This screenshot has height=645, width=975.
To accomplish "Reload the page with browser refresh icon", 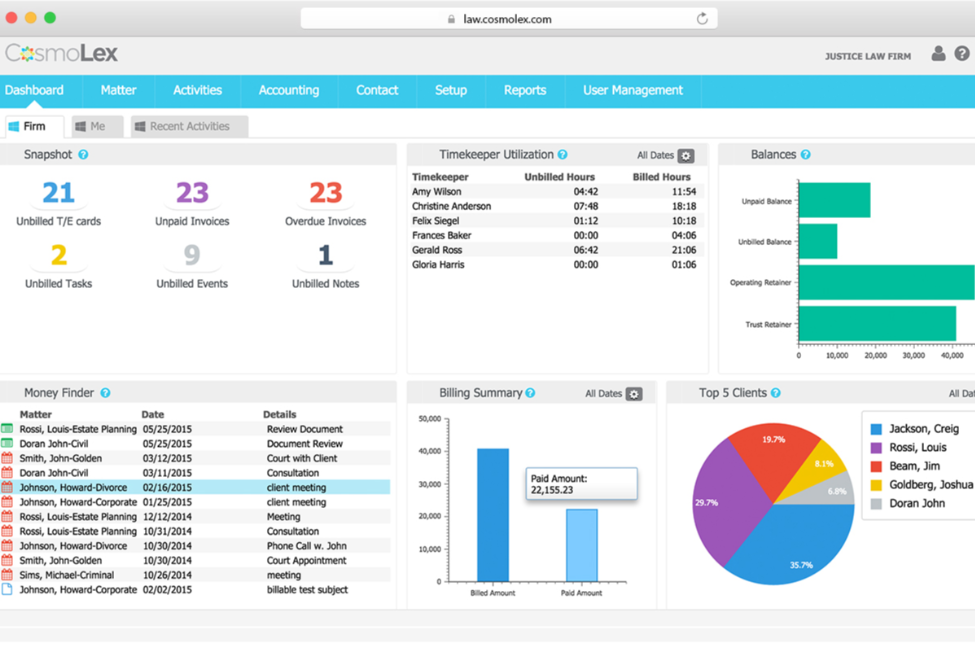I will (x=702, y=19).
